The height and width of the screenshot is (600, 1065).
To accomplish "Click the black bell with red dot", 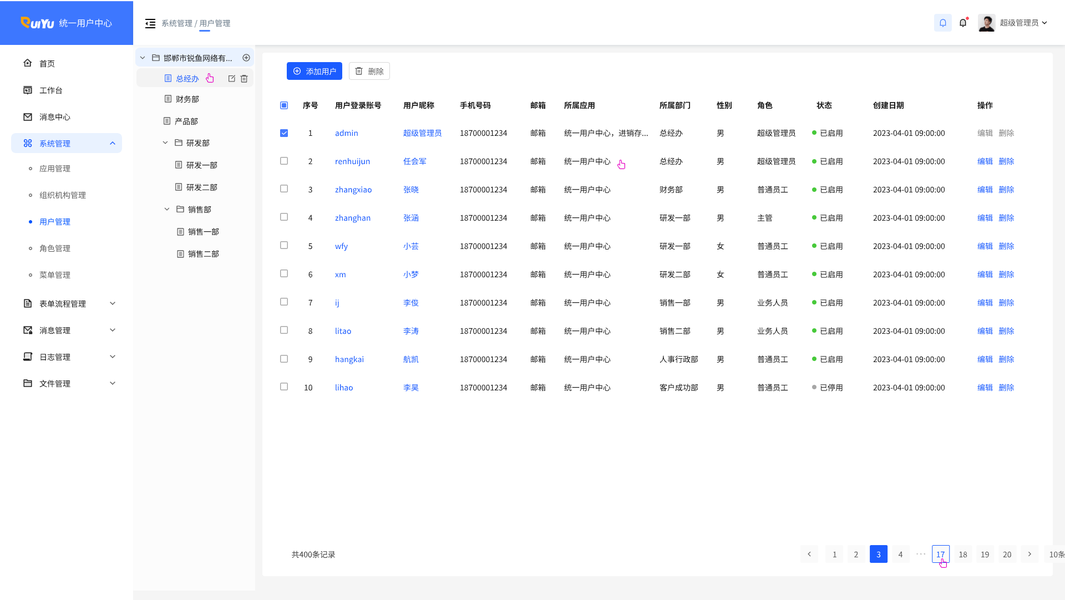I will (963, 22).
